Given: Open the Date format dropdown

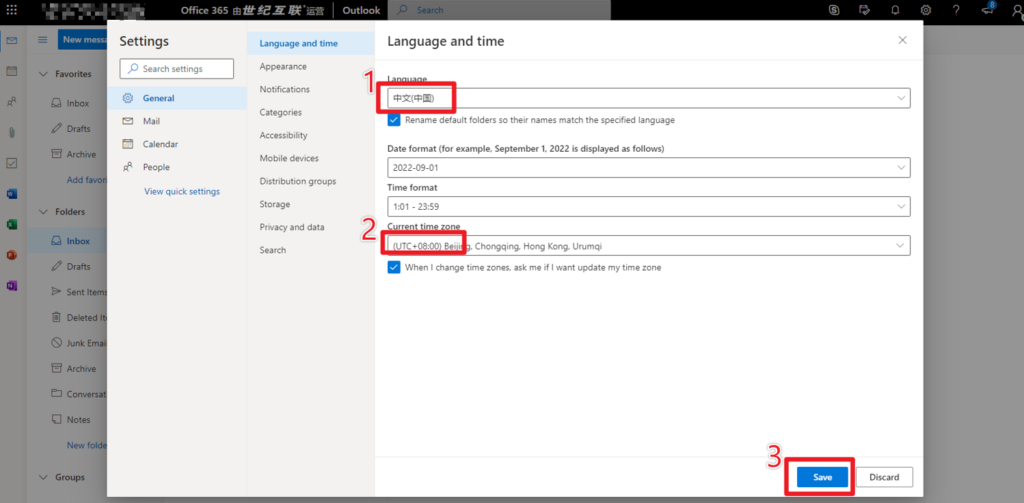Looking at the screenshot, I should click(648, 167).
